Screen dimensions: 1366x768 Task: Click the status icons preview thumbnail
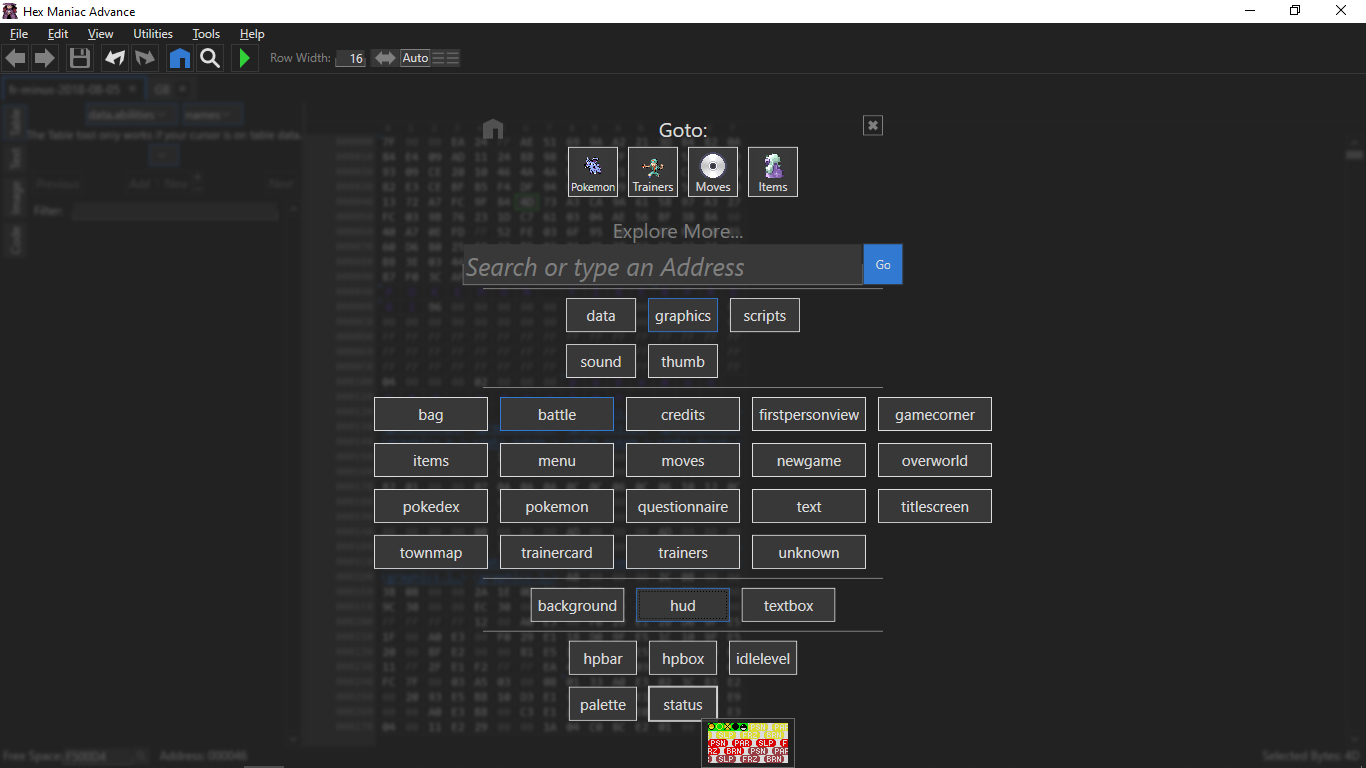(748, 743)
